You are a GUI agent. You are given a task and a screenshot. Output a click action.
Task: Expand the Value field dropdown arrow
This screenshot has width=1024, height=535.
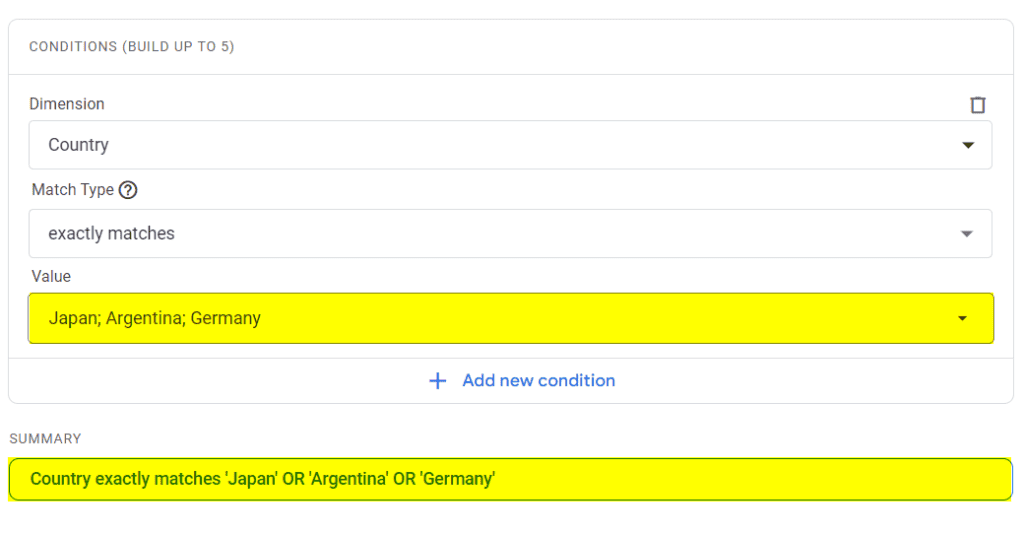(962, 319)
